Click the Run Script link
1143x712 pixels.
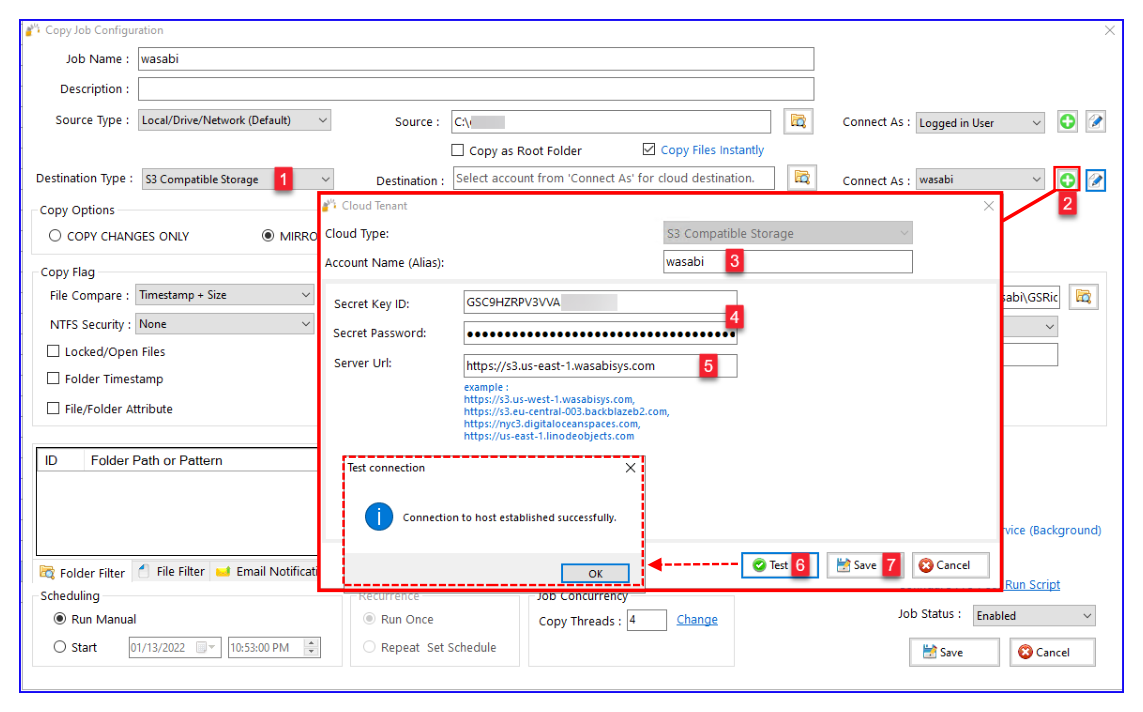pos(1032,584)
